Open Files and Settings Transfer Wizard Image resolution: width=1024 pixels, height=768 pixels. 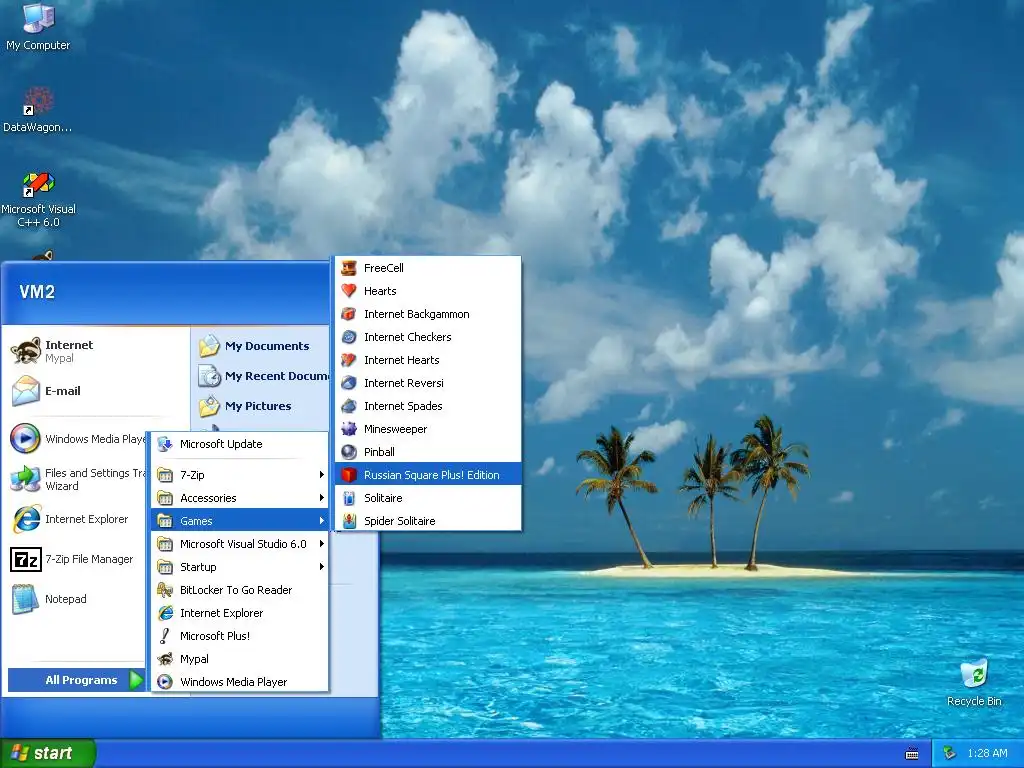pos(77,479)
